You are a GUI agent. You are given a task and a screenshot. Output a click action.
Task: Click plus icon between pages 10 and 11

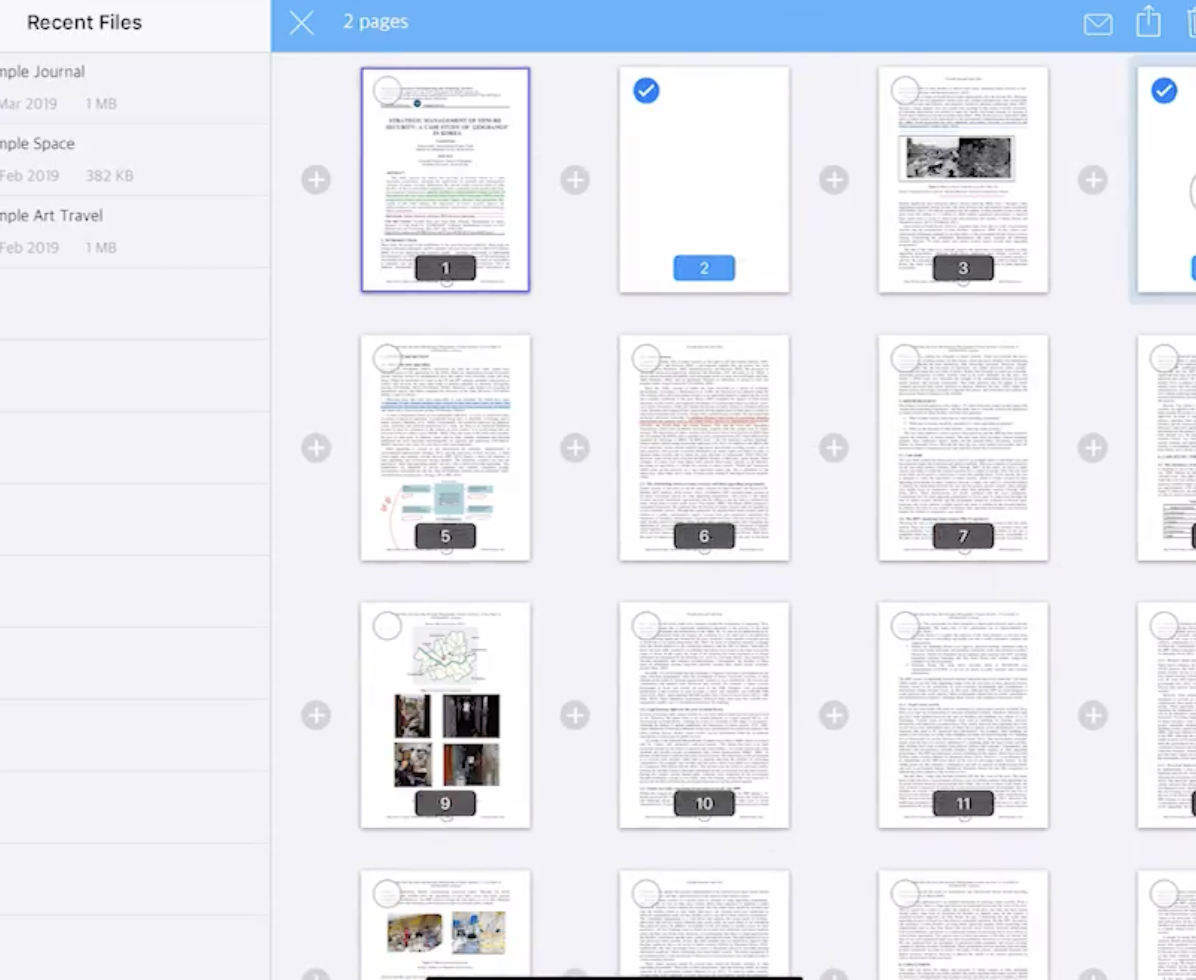(x=834, y=715)
